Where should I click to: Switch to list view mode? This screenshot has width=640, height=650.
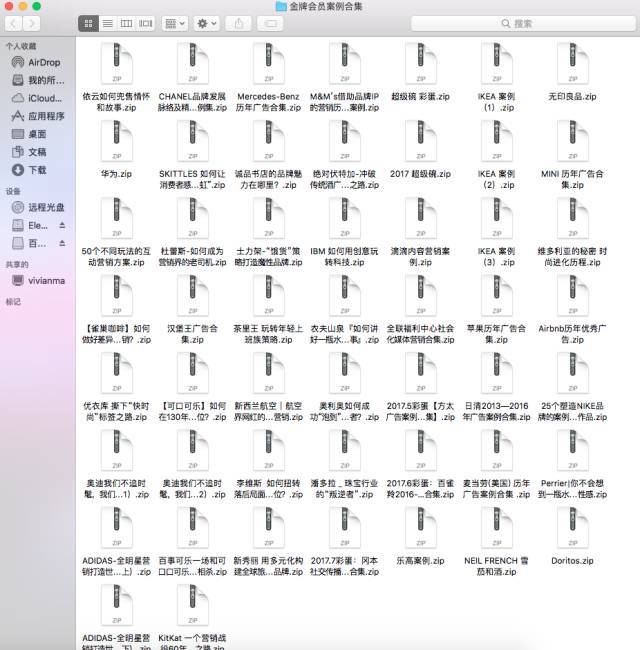(x=107, y=24)
